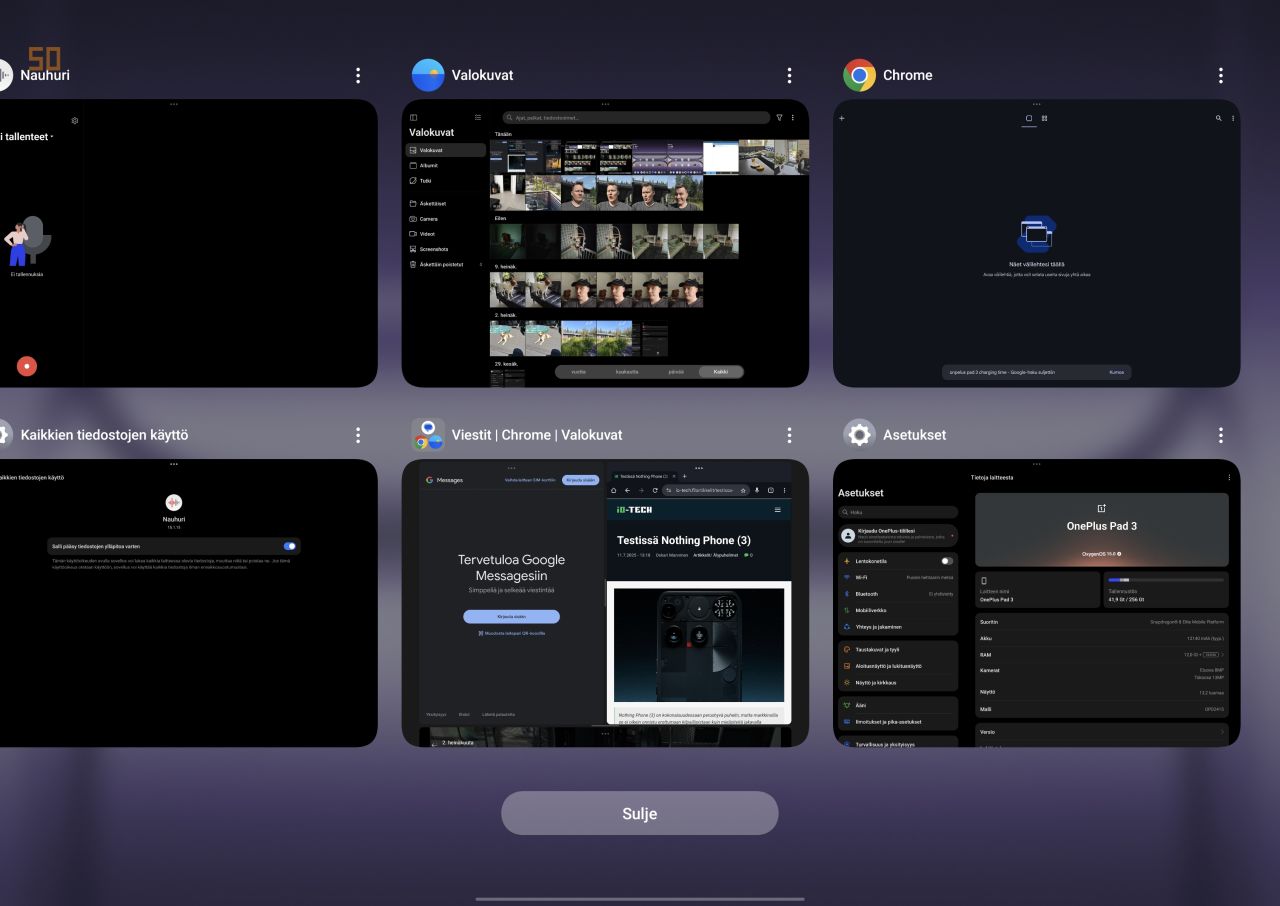Click the Chrome address bar with io-tech URL

click(706, 490)
